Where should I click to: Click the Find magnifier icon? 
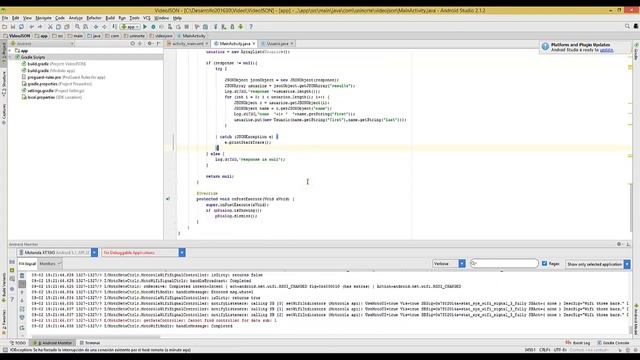[77, 27]
